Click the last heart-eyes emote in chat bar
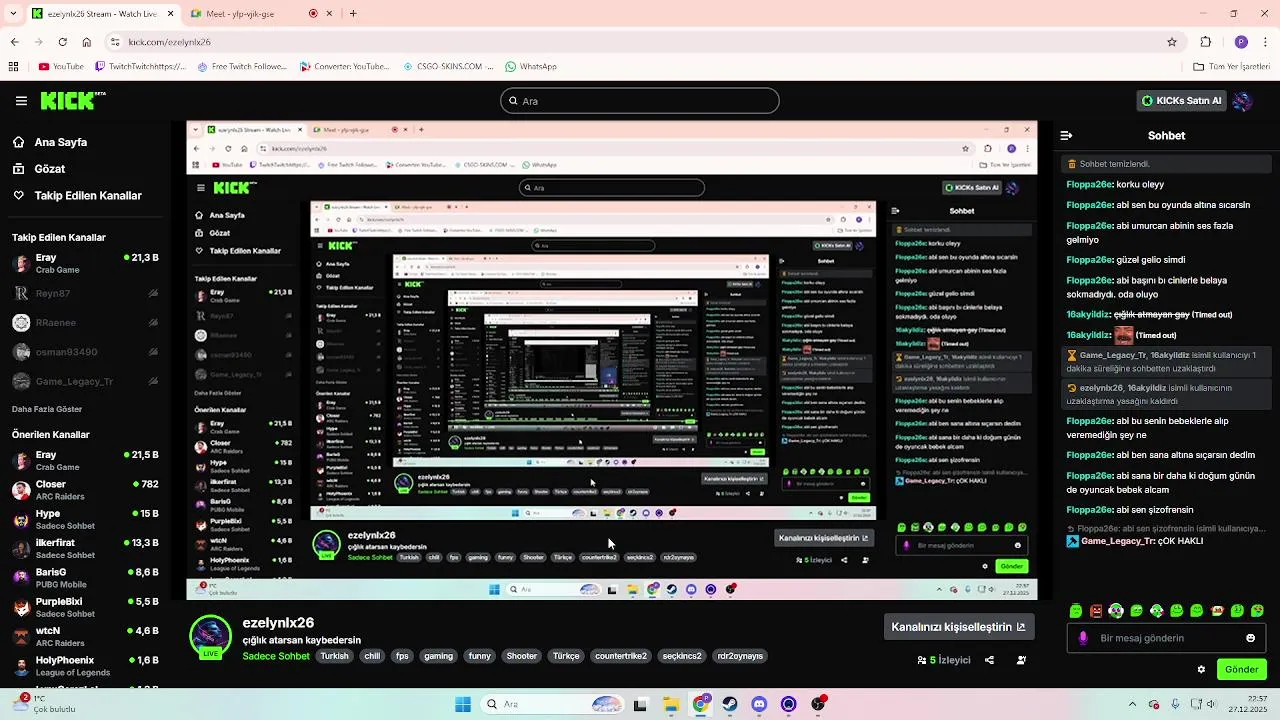The image size is (1280, 720). pyautogui.click(x=1257, y=610)
